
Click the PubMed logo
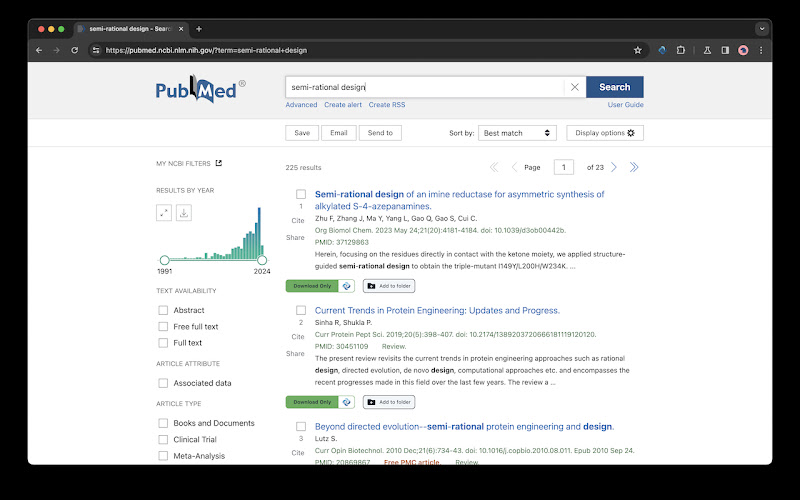[200, 89]
